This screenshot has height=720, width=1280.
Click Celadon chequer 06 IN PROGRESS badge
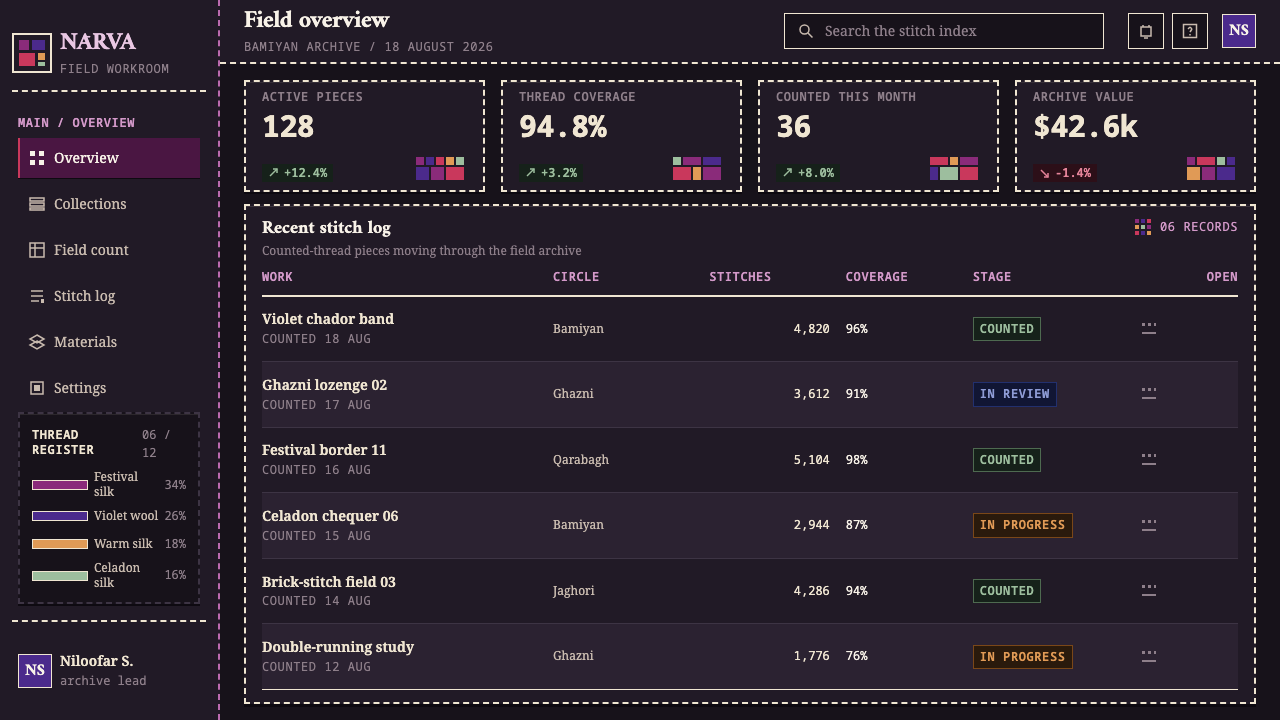pyautogui.click(x=1023, y=525)
